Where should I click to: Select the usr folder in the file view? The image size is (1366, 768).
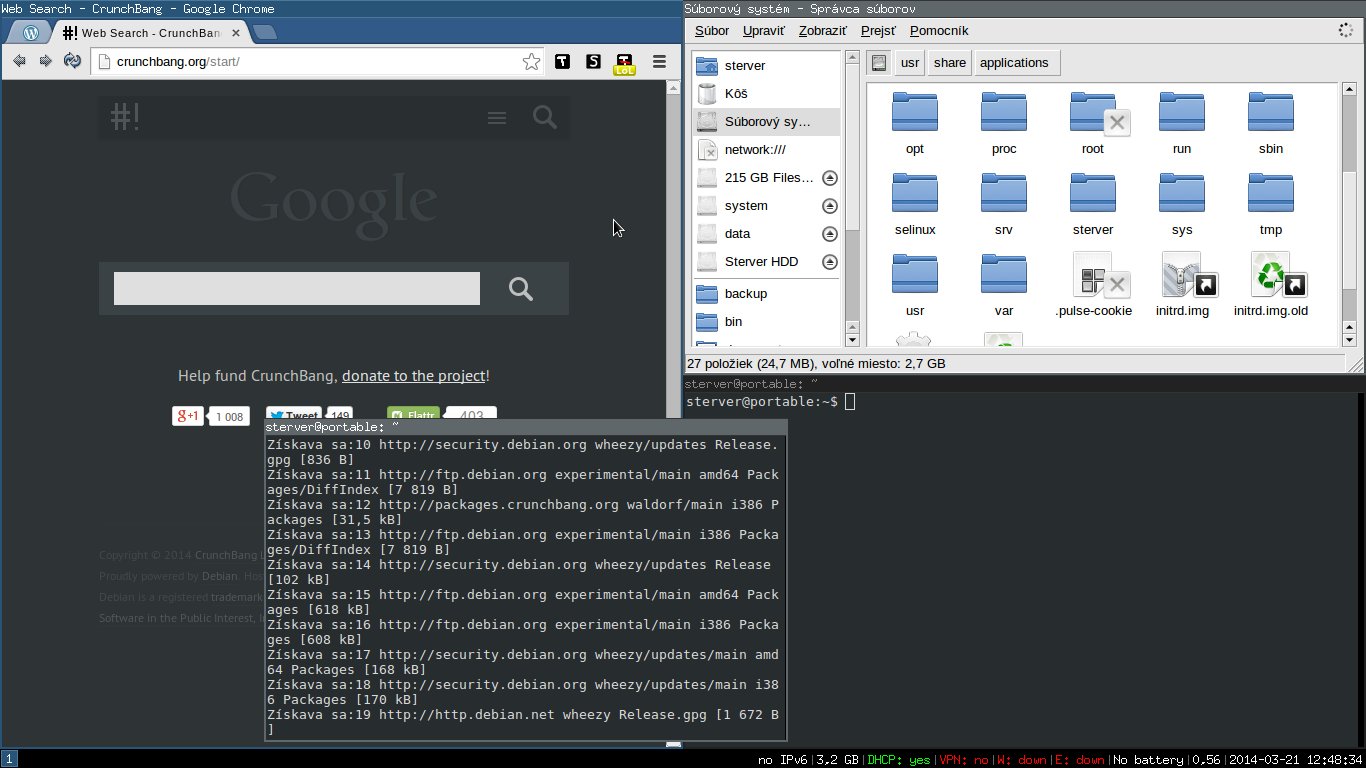coord(915,275)
